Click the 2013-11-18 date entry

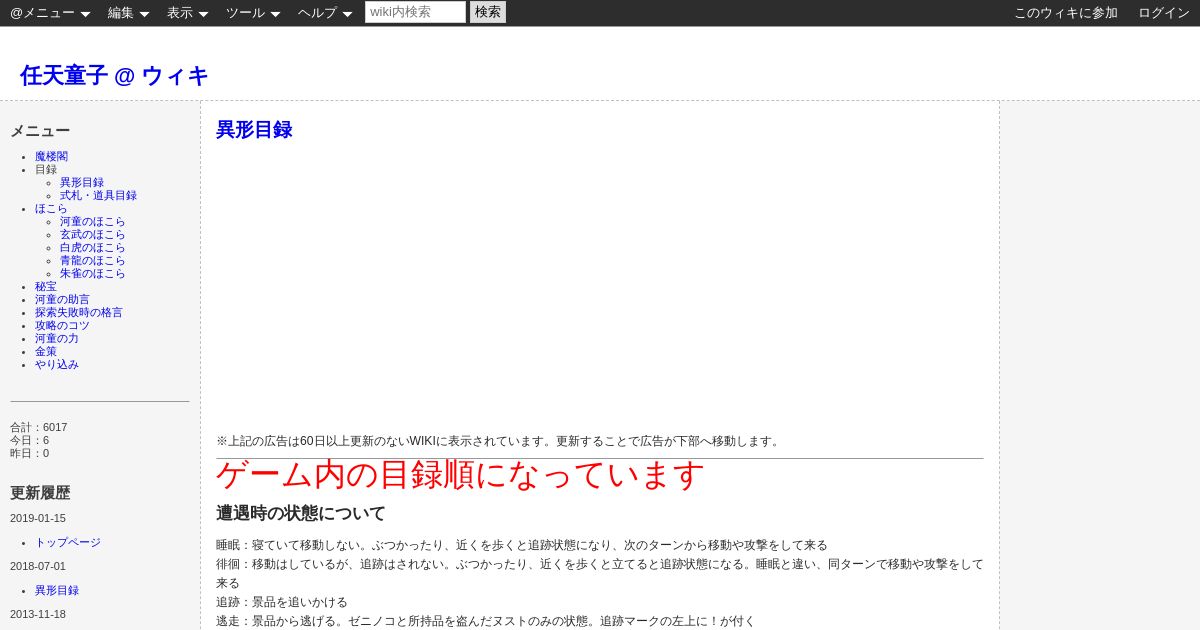(38, 614)
